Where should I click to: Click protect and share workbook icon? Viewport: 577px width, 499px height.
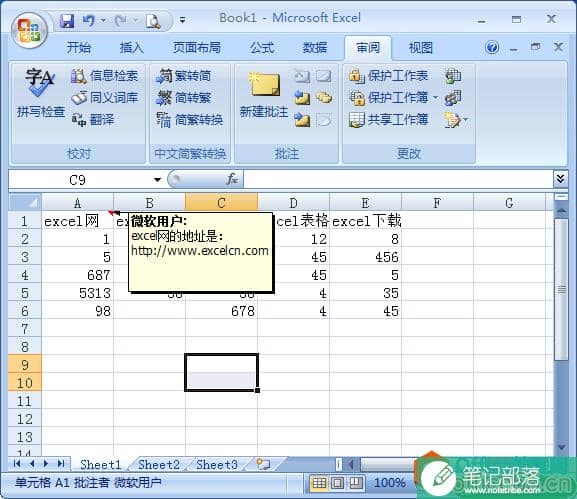(453, 76)
